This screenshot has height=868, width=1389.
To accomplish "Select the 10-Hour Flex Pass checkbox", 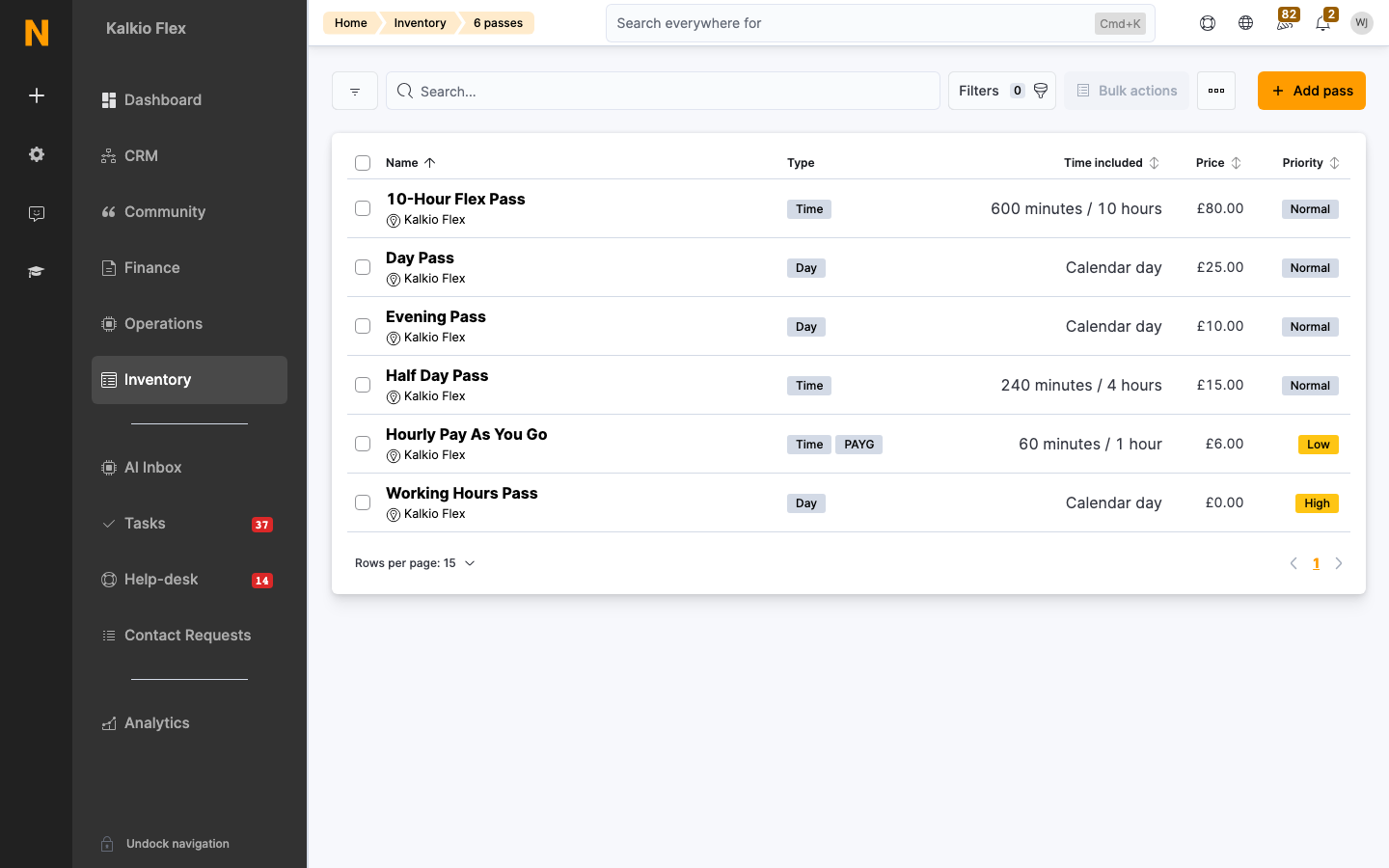I will pyautogui.click(x=363, y=208).
